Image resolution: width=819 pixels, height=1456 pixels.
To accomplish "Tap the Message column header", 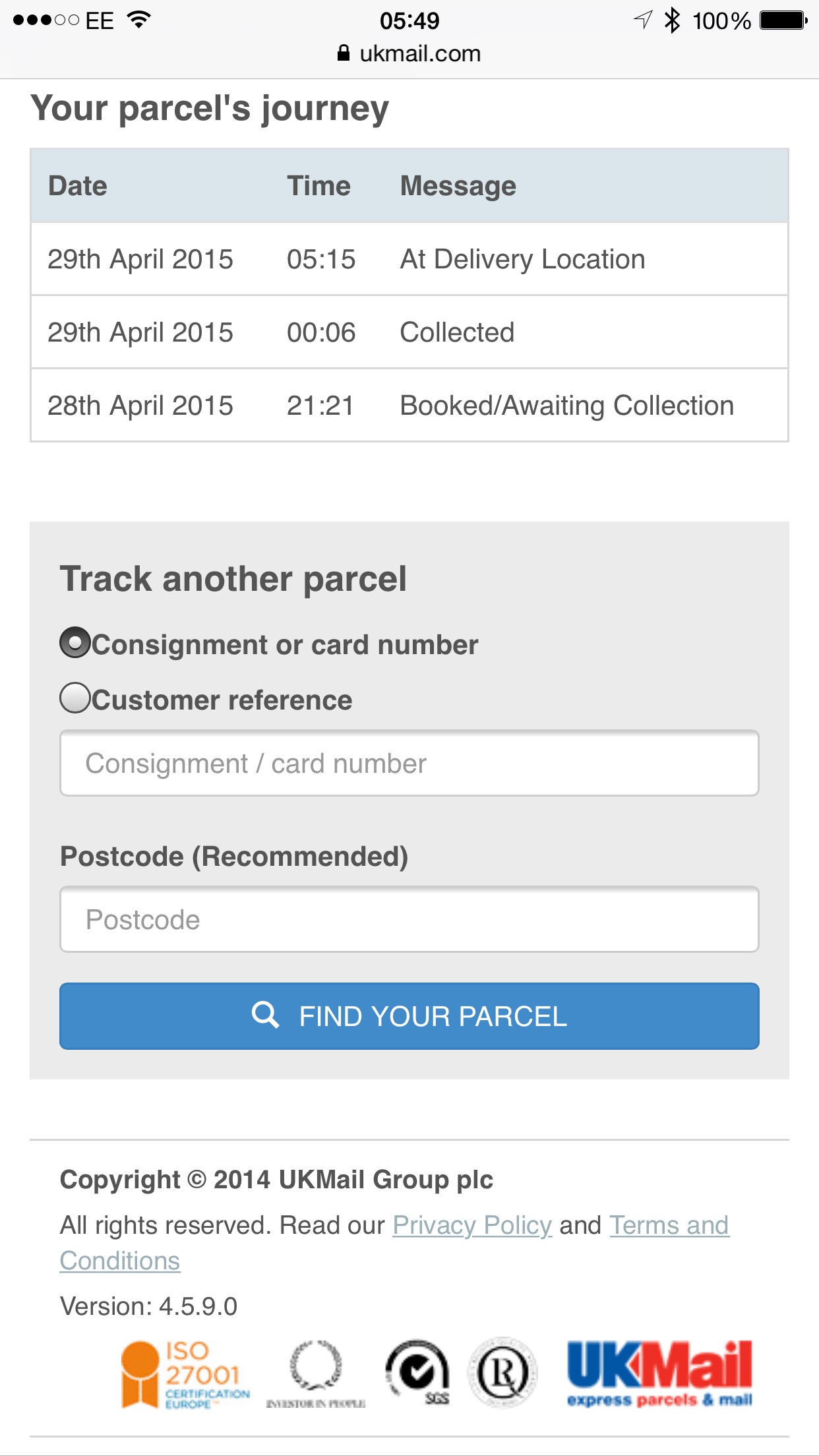I will pos(458,186).
